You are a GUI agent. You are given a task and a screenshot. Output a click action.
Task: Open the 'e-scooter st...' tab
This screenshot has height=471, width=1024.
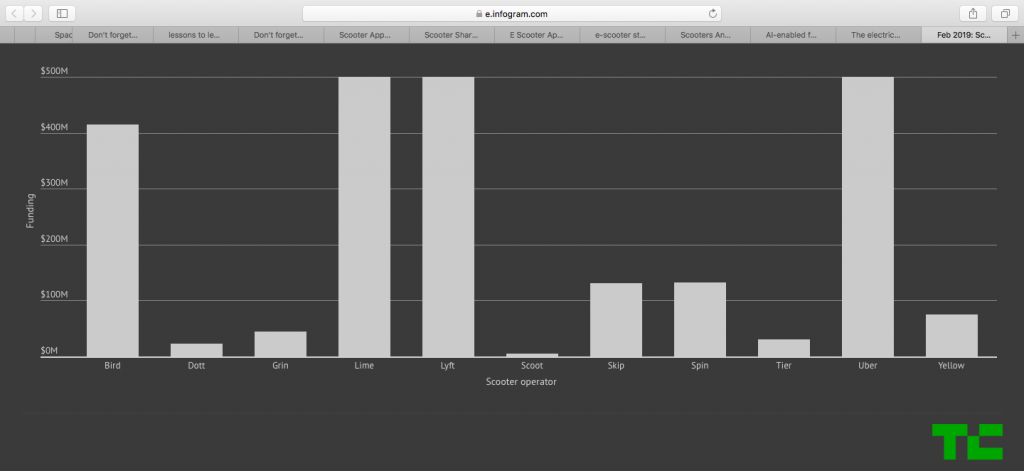pyautogui.click(x=622, y=34)
